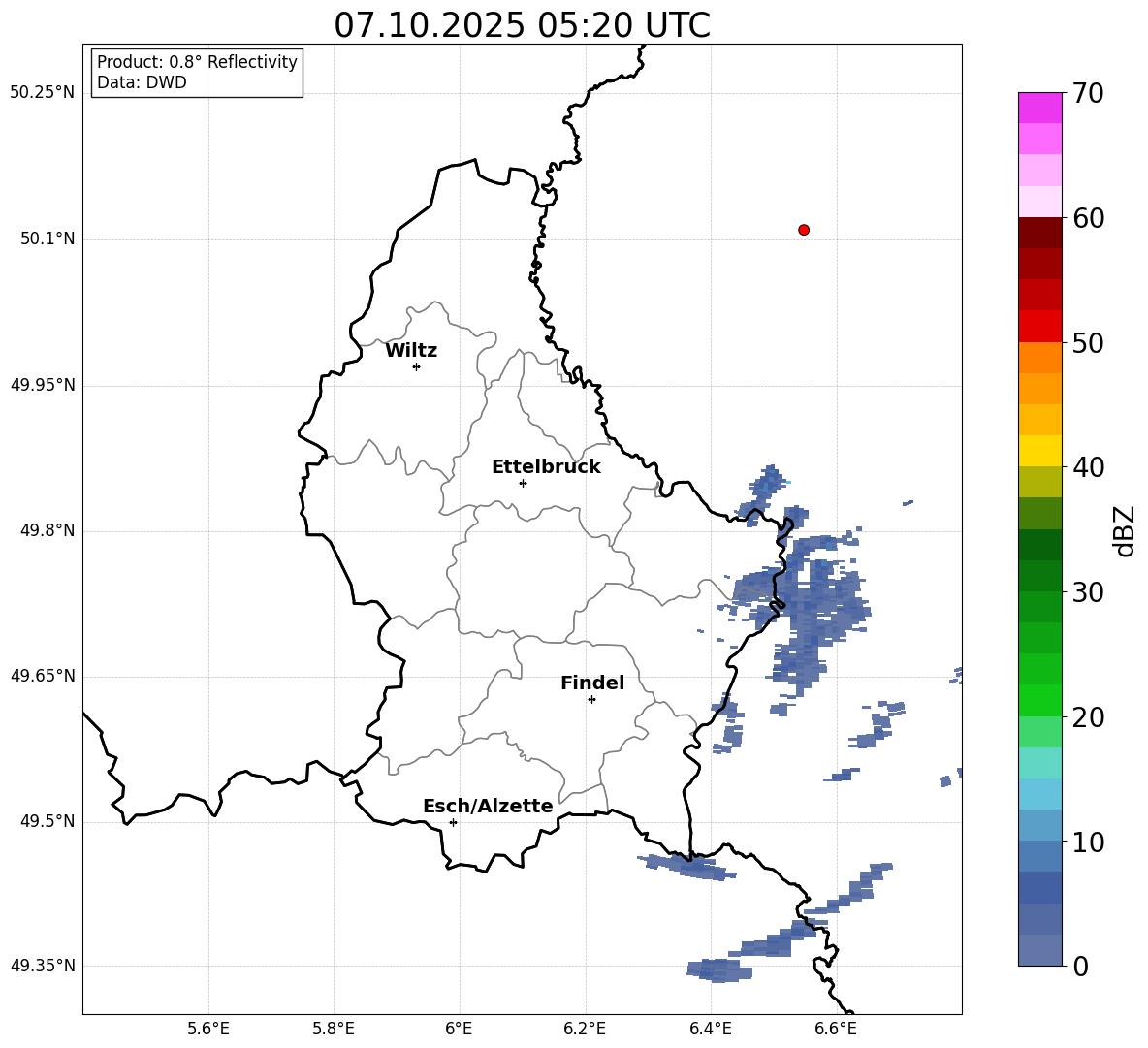Click the 50.25°N latitude label

pyautogui.click(x=43, y=93)
